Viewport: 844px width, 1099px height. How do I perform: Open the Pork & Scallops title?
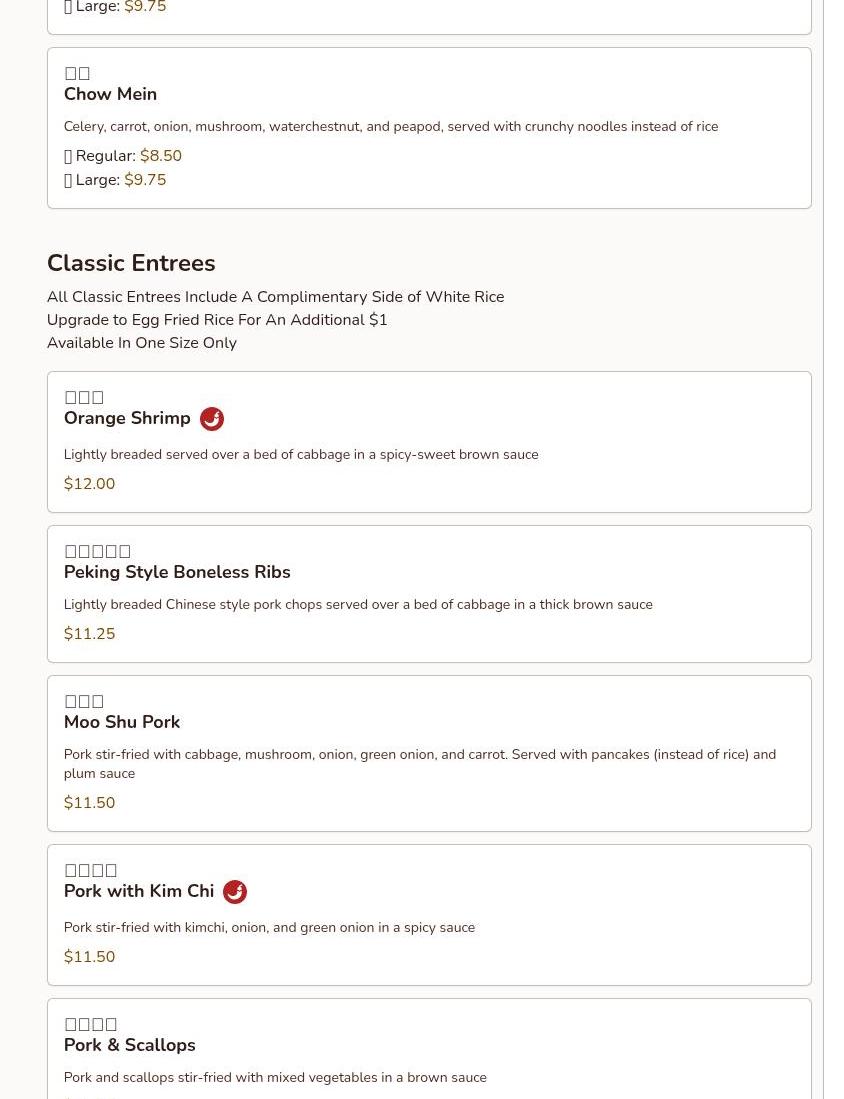point(130,1045)
